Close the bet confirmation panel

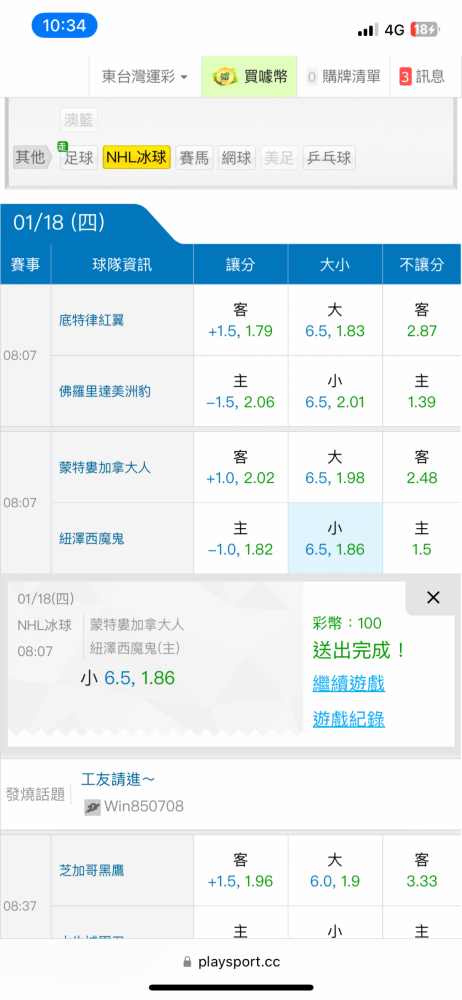point(433,598)
